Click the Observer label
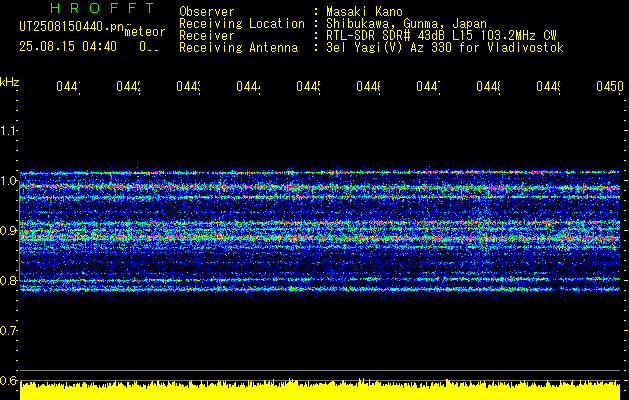Viewport: 629px width, 400px height. point(207,12)
